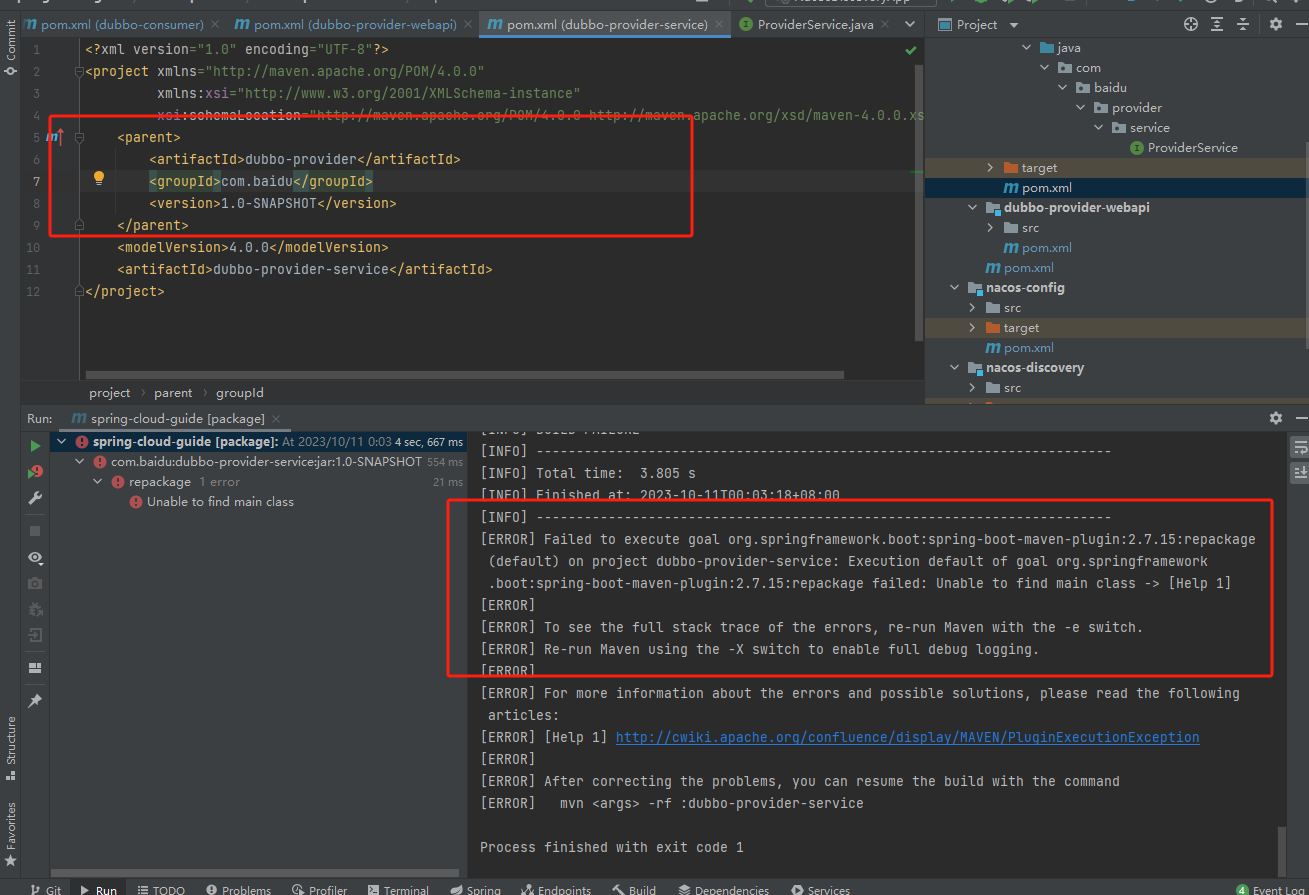This screenshot has height=895, width=1309.
Task: Click the 'groupId' breadcrumb
Action: [240, 393]
